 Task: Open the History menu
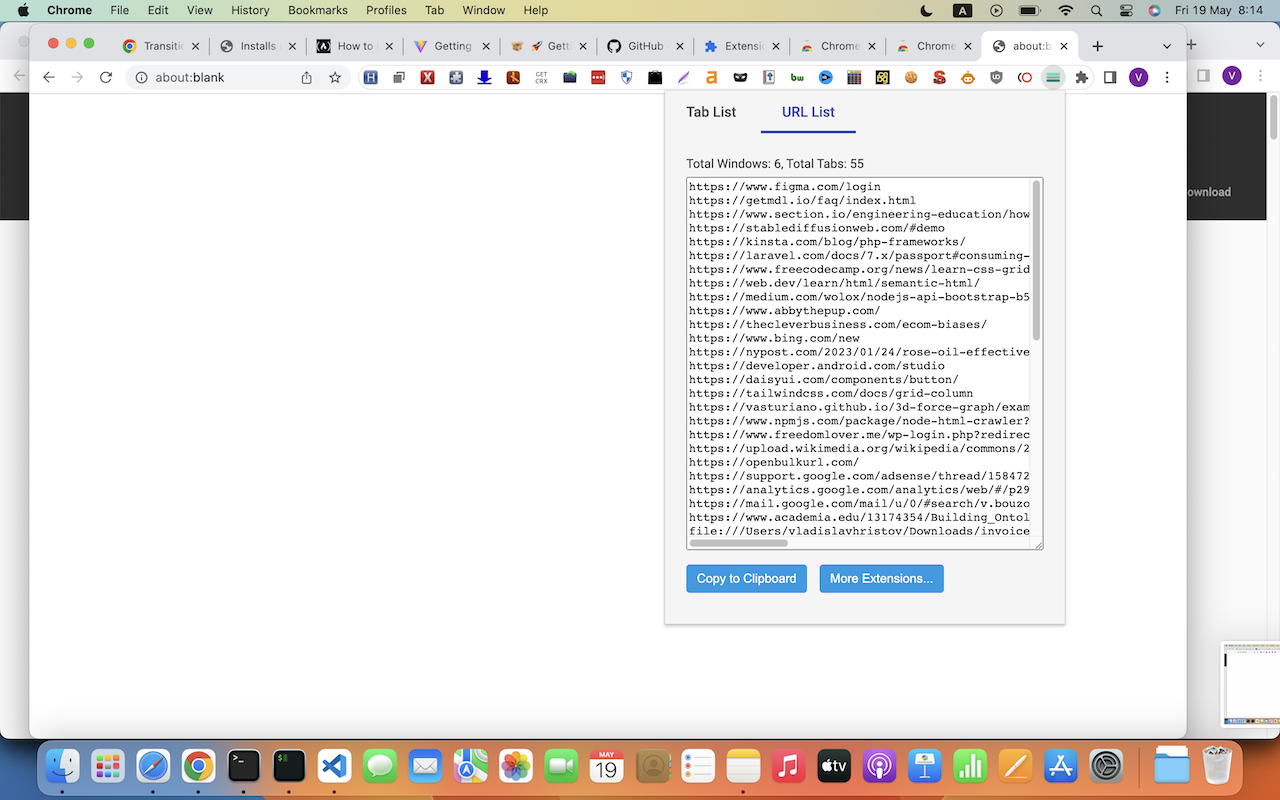(x=250, y=10)
